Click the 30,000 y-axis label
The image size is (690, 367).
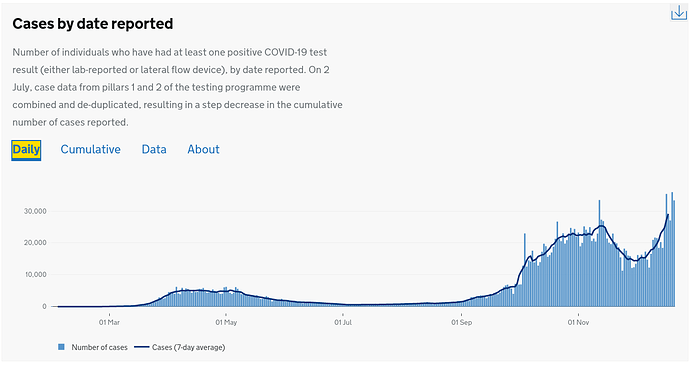[x=35, y=211]
